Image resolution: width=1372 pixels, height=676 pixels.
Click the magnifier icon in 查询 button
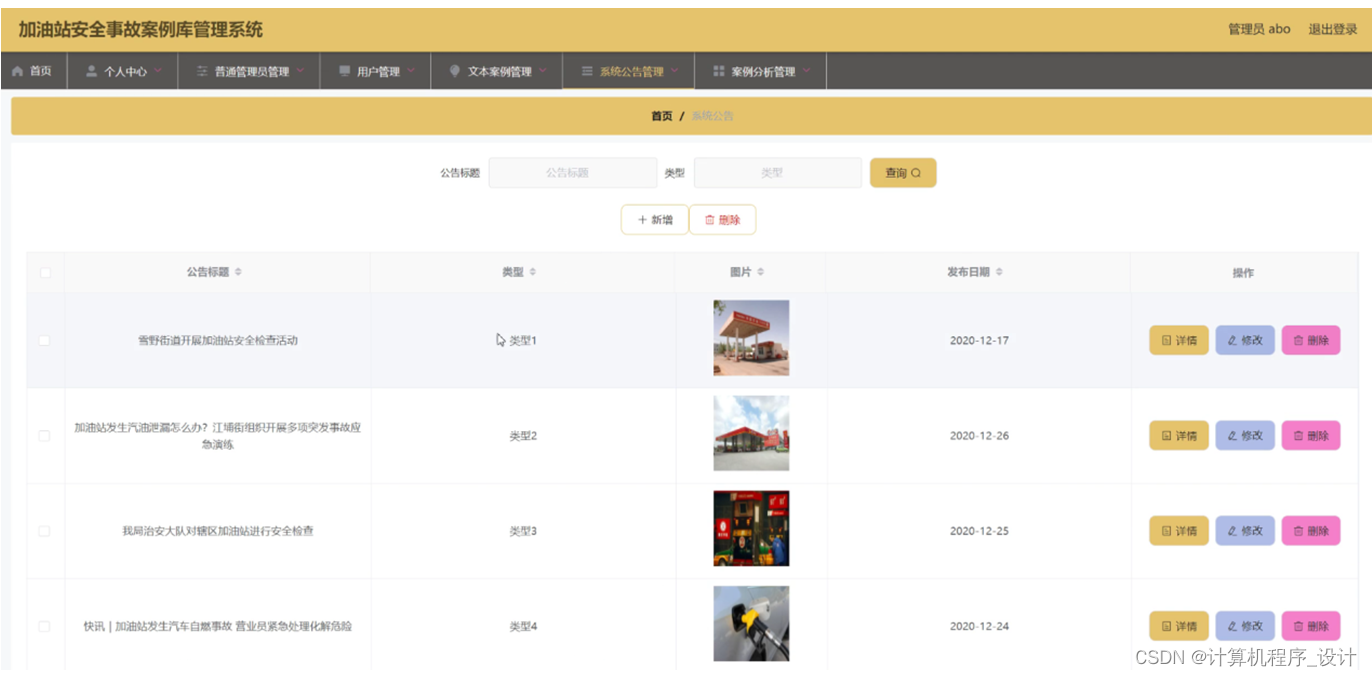pyautogui.click(x=916, y=173)
